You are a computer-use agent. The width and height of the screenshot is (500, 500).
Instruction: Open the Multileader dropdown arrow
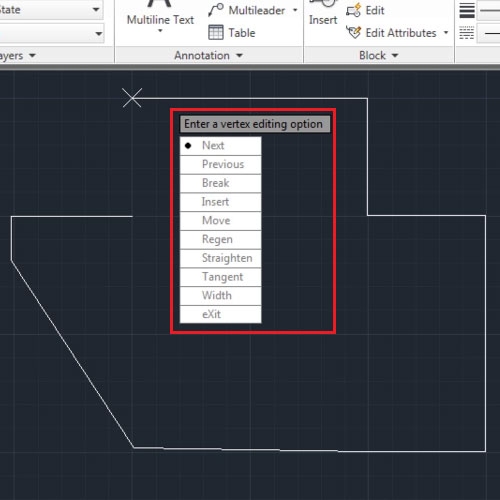pyautogui.click(x=295, y=10)
